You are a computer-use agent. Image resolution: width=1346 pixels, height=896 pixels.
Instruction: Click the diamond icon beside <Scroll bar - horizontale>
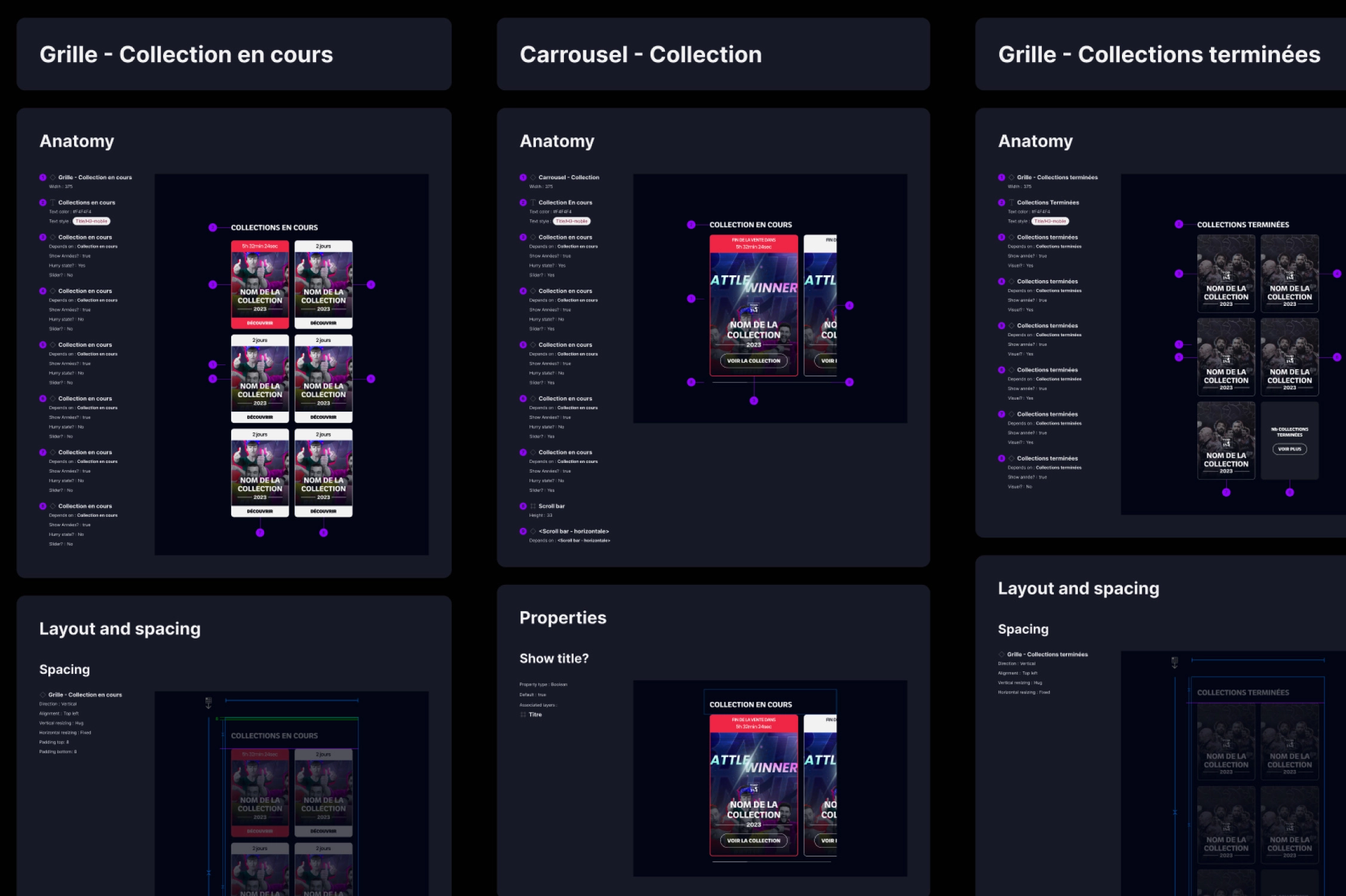533,531
